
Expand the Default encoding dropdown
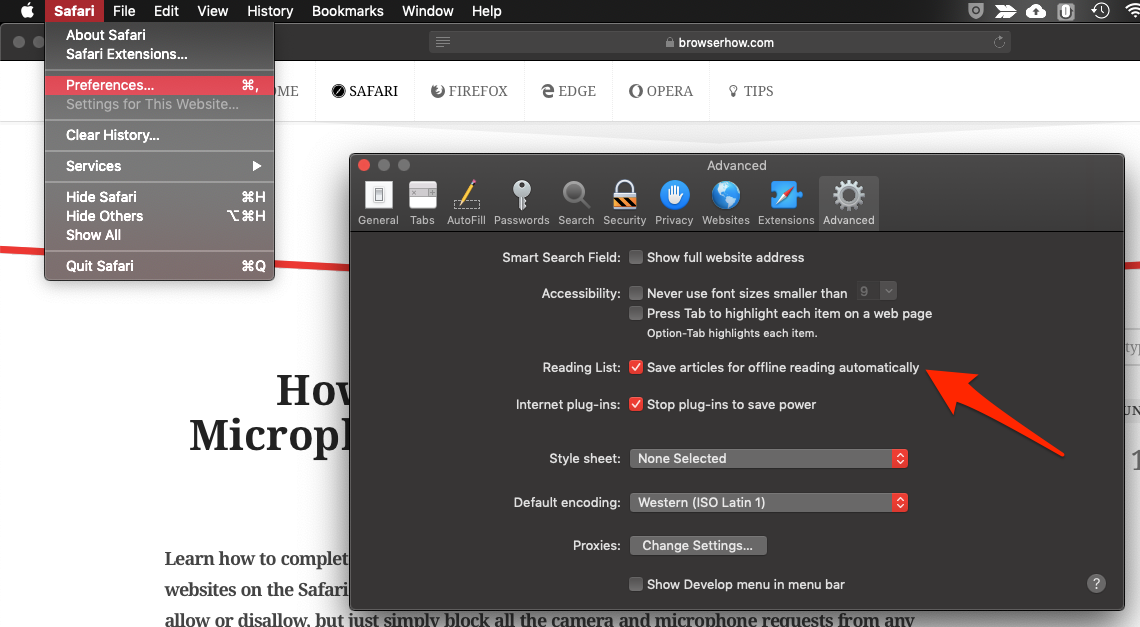click(768, 503)
